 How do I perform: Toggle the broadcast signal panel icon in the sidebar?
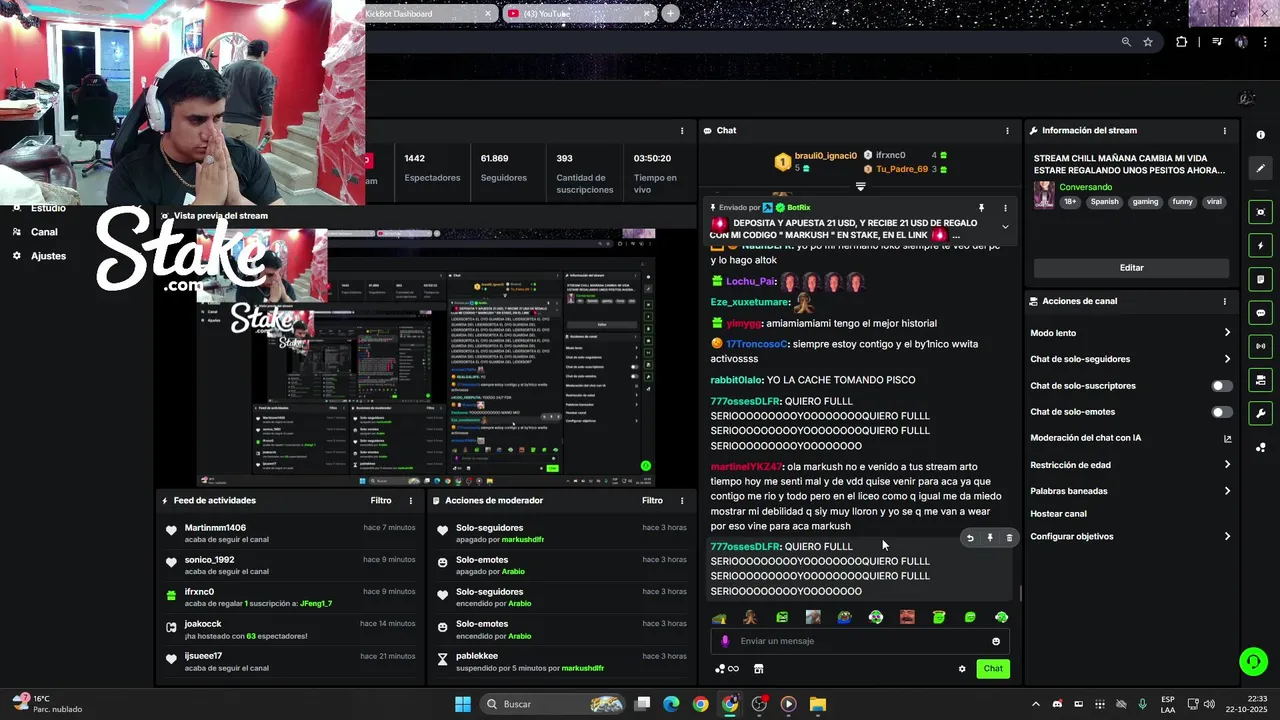tap(1260, 346)
